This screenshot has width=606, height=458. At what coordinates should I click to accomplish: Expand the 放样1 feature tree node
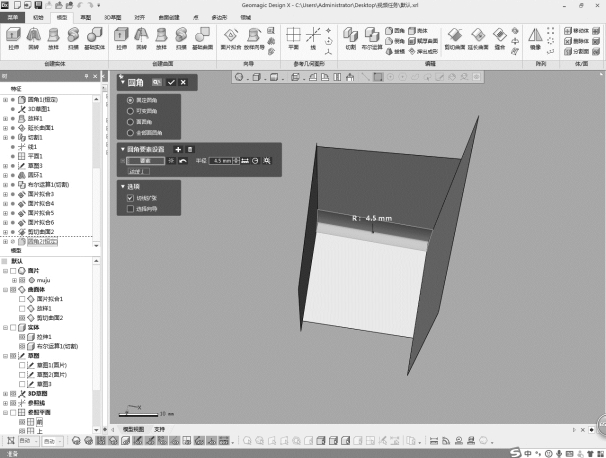(4, 117)
